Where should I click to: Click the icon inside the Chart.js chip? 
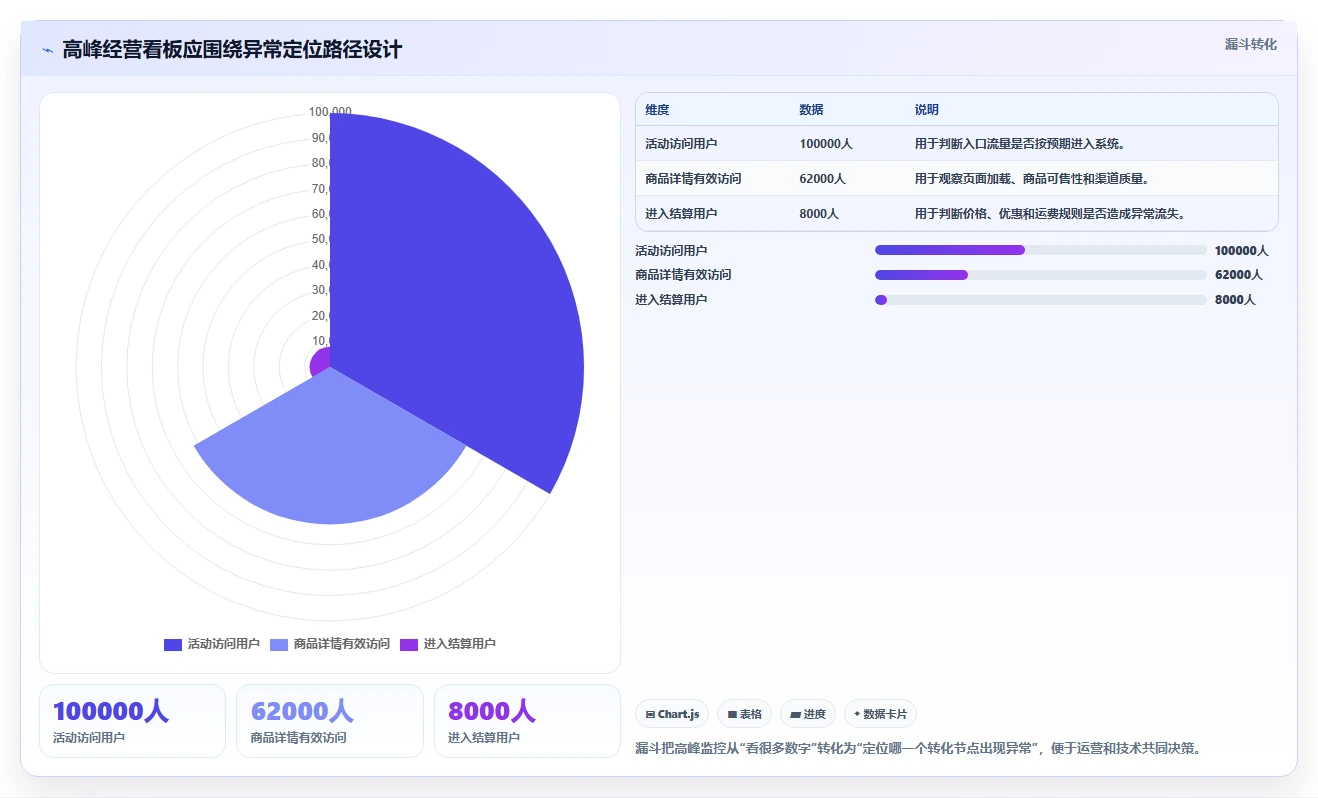point(650,714)
